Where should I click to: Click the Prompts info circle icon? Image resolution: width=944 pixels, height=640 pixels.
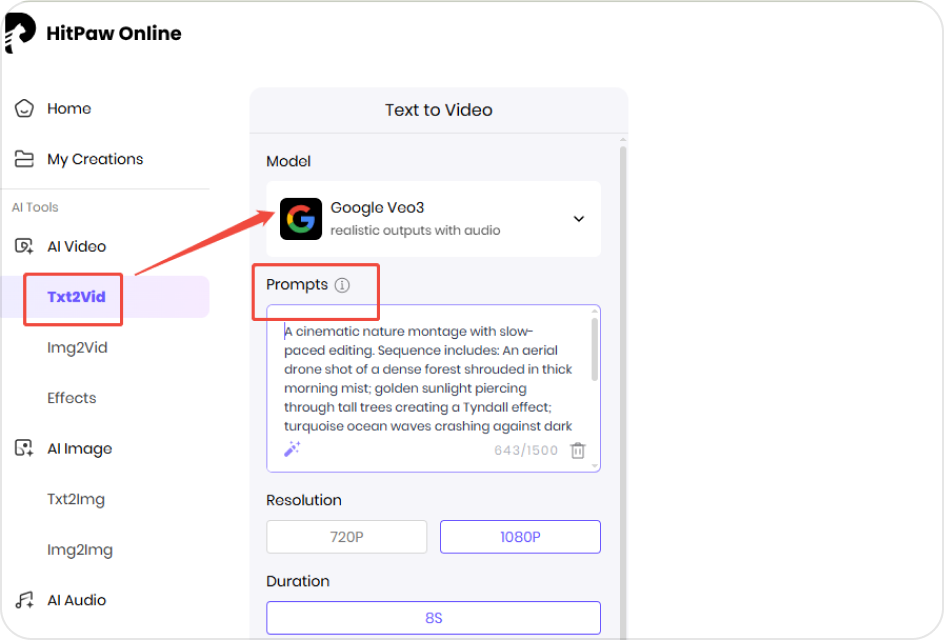[342, 285]
